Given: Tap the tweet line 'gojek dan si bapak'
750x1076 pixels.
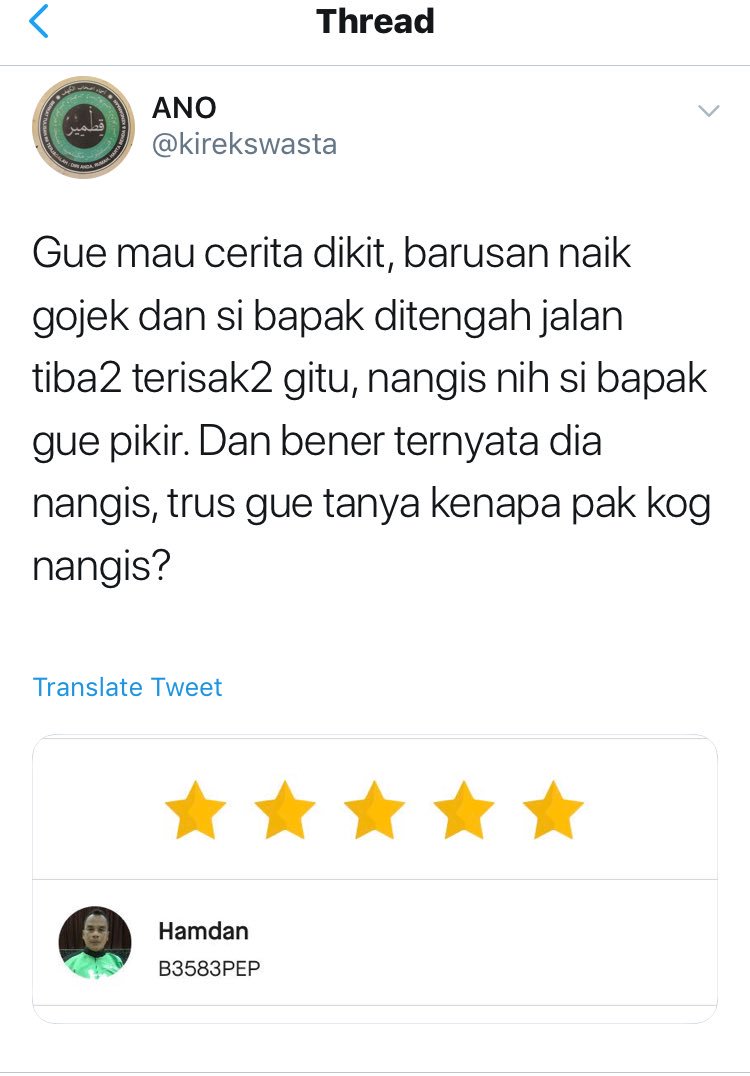Looking at the screenshot, I should [x=327, y=317].
